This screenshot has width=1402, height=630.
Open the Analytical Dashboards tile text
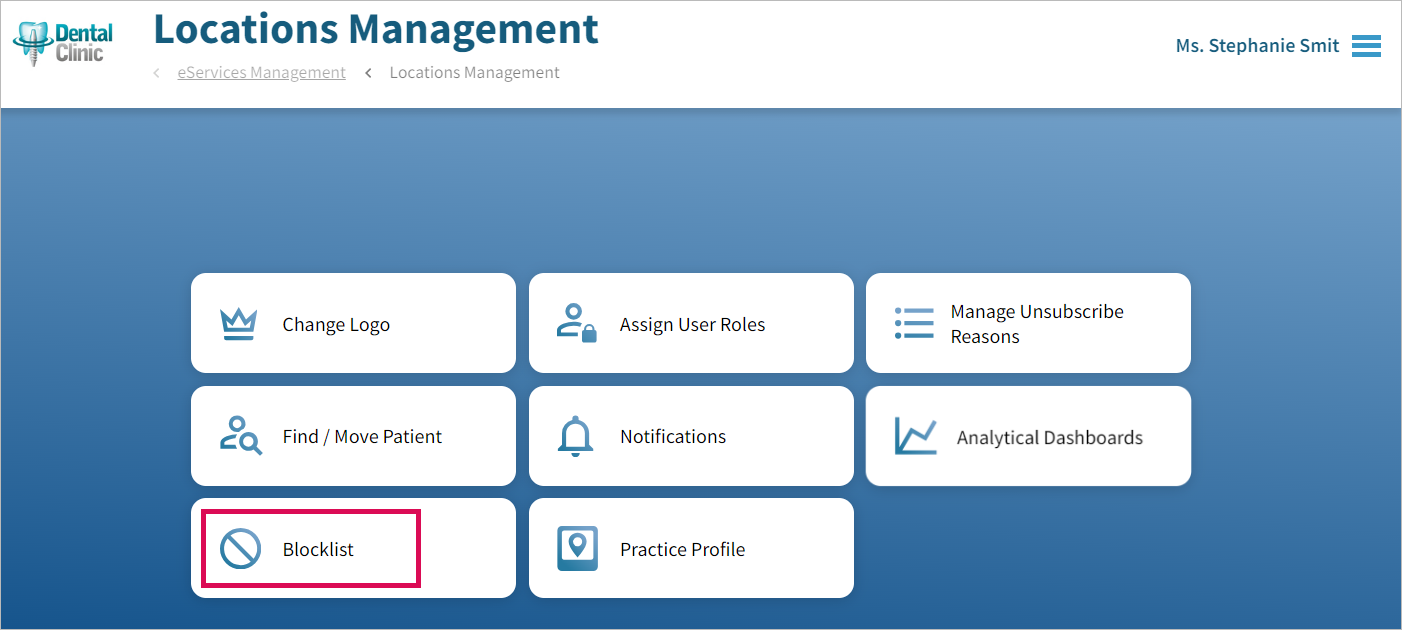coord(1049,438)
